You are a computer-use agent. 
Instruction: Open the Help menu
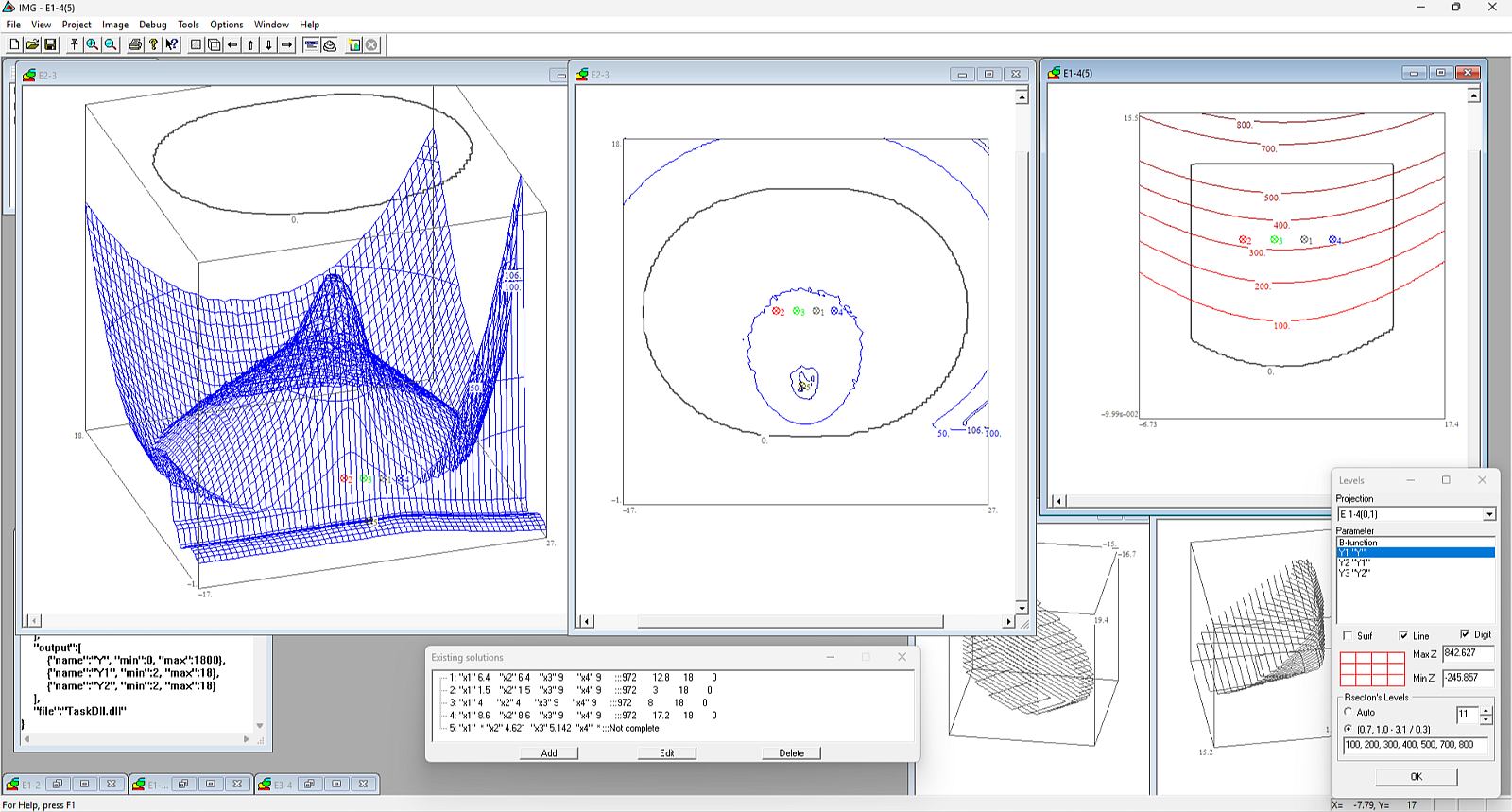coord(310,25)
